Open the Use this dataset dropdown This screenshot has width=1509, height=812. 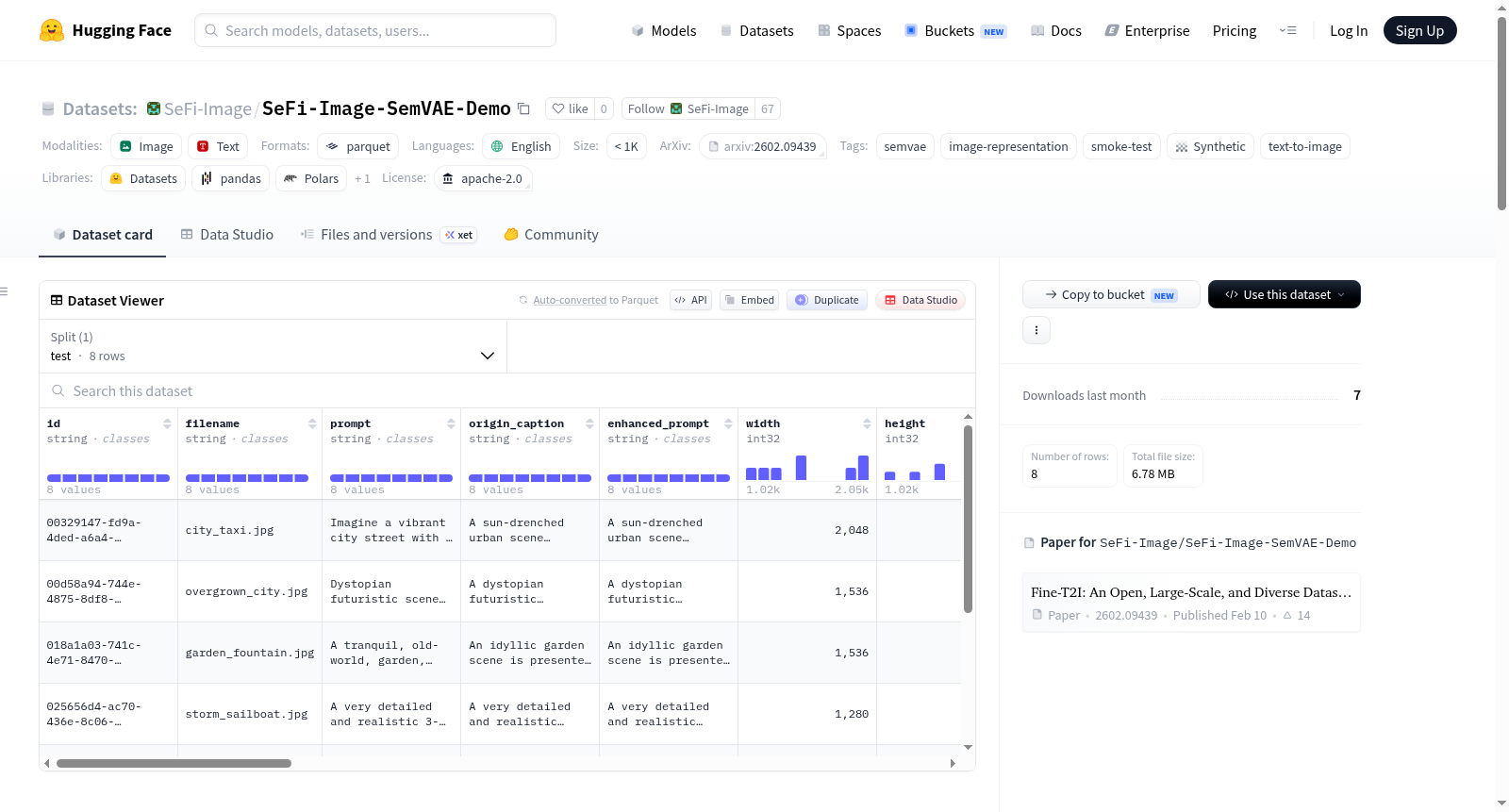point(1285,294)
